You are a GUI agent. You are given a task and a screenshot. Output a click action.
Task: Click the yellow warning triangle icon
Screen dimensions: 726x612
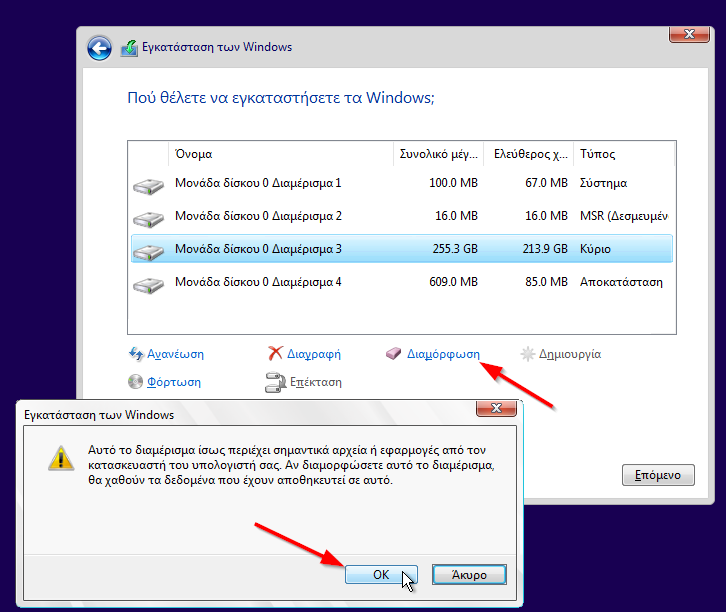(61, 458)
